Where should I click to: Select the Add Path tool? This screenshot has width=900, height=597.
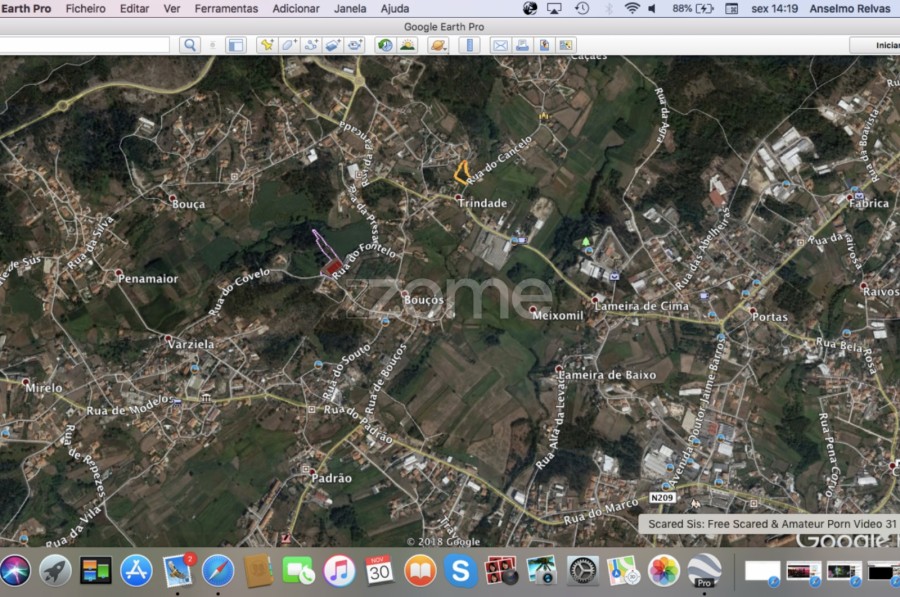point(310,45)
